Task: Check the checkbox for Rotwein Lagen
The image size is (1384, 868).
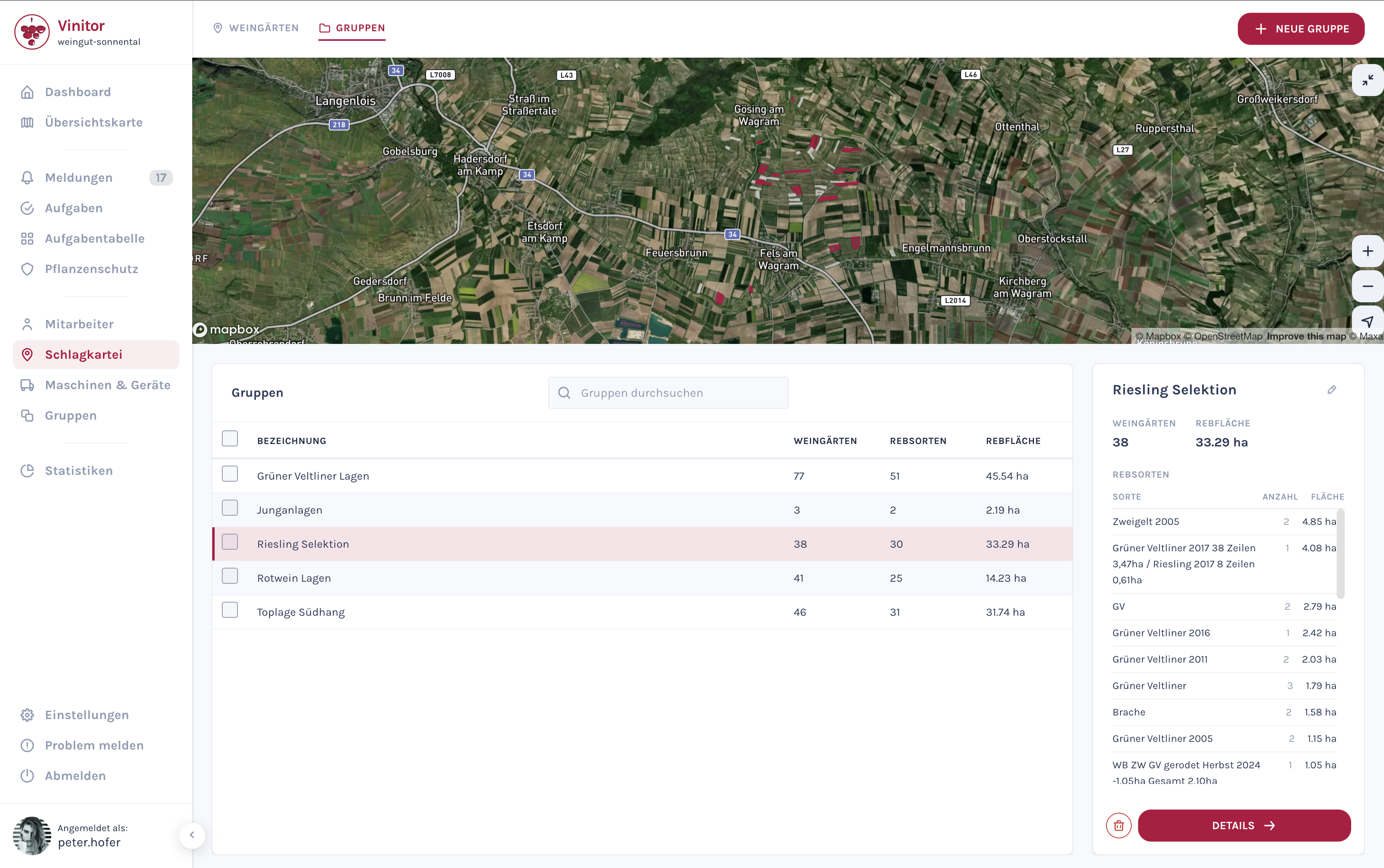Action: [229, 576]
